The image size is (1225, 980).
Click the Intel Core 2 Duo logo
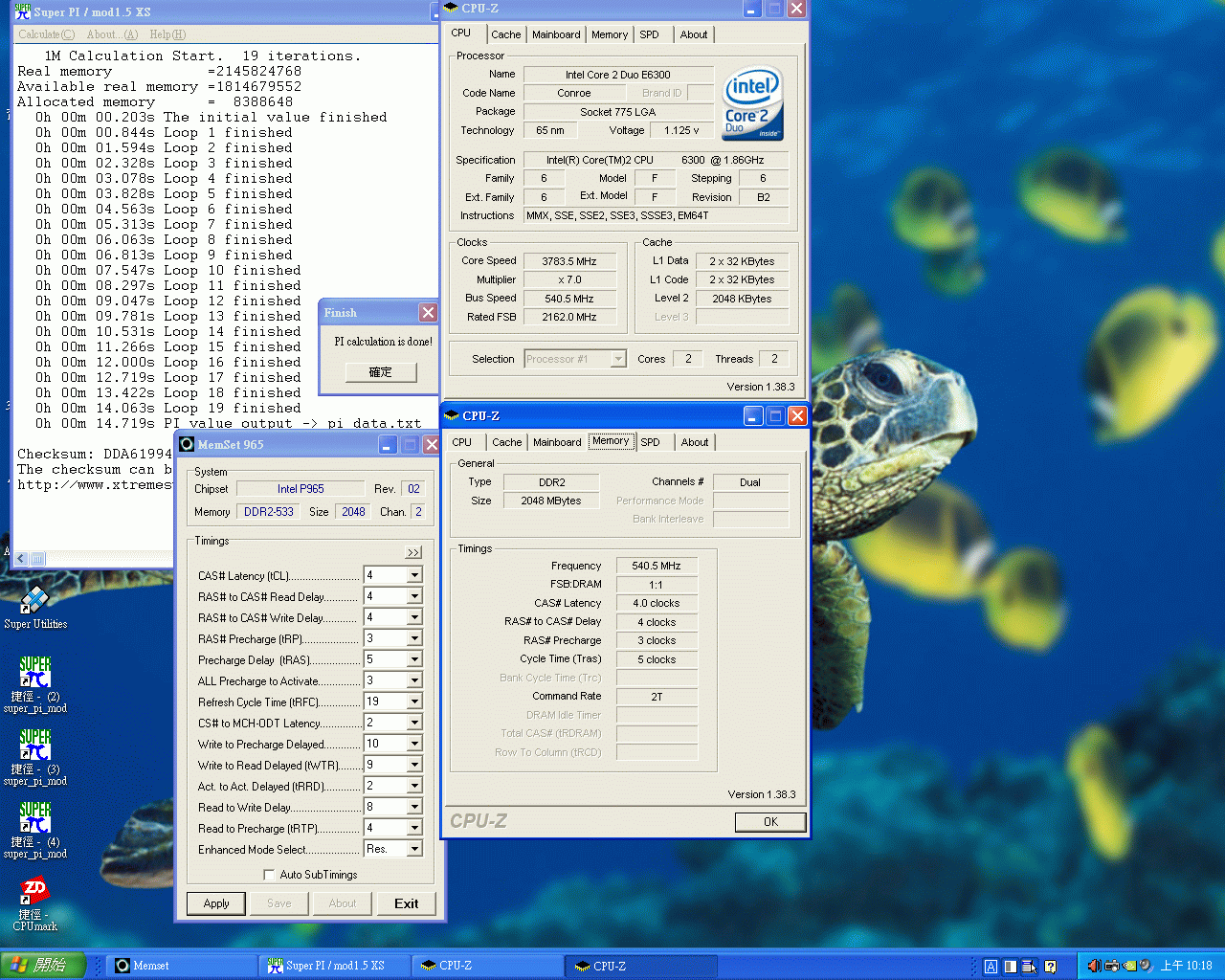[752, 103]
